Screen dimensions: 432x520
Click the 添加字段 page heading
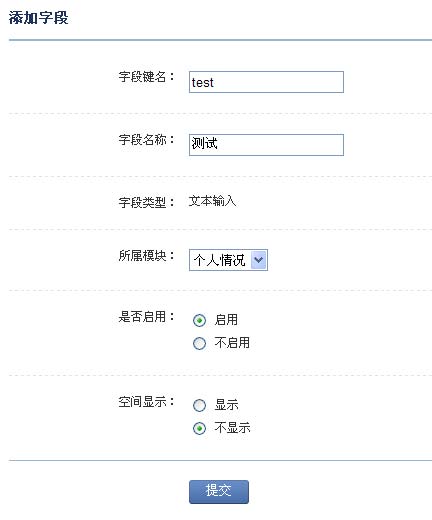point(39,18)
